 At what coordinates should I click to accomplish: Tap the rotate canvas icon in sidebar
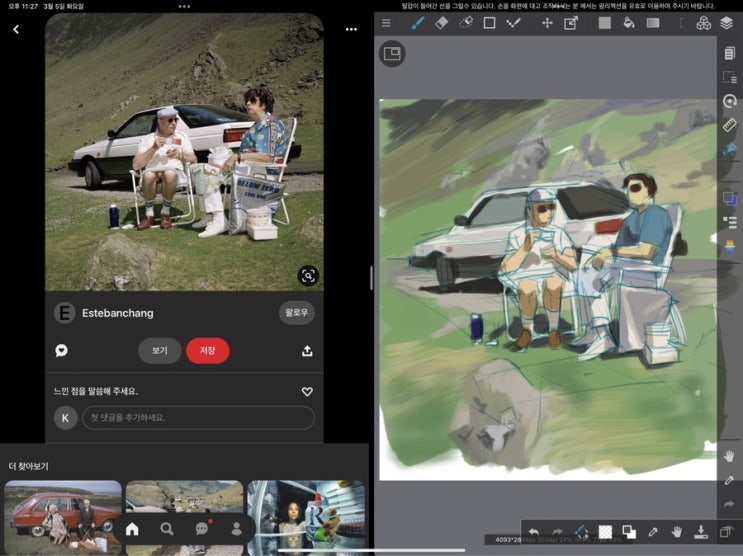coord(730,101)
